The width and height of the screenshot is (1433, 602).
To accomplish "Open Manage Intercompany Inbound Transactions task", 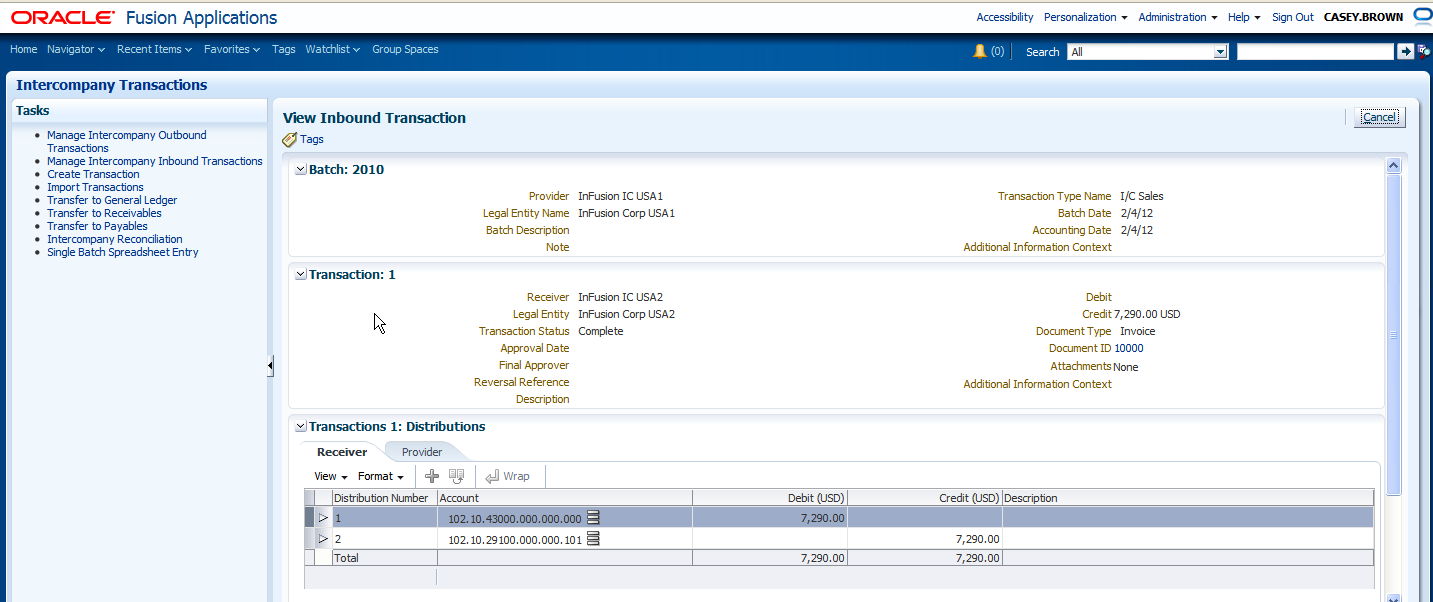I will tap(155, 161).
